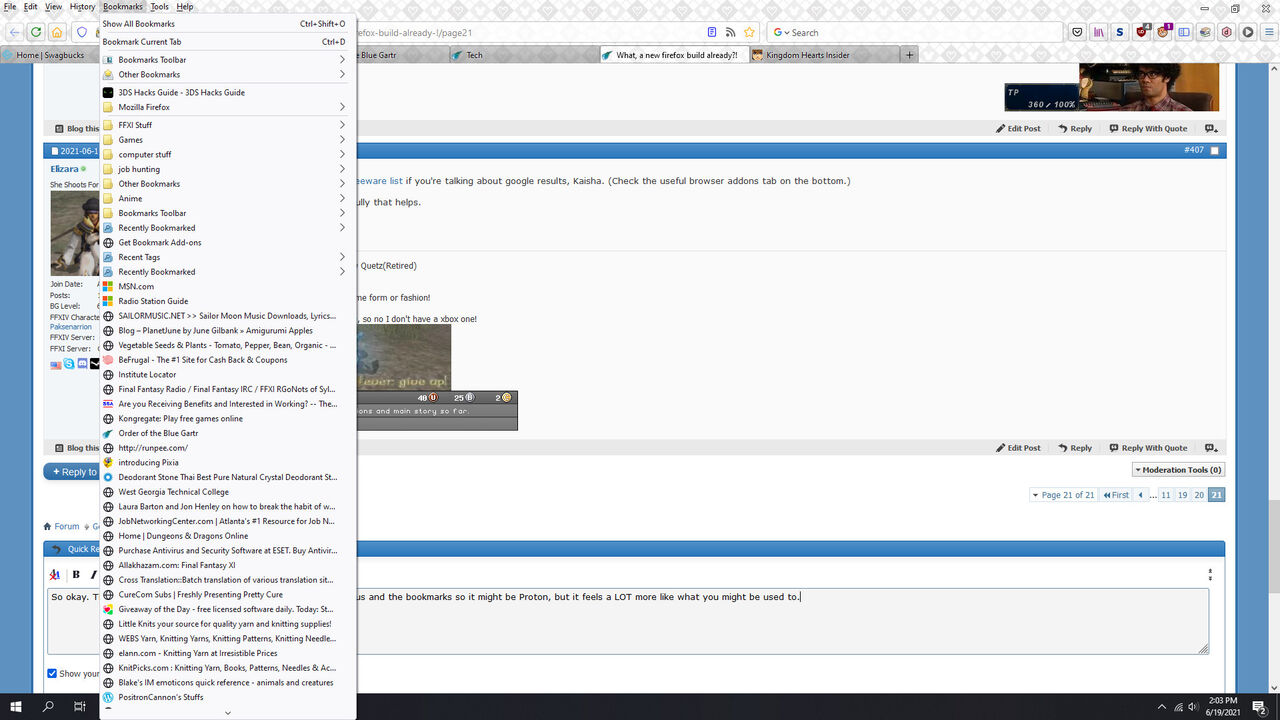1280x720 pixels.
Task: Go to the Firefox Home button
Action: tap(57, 32)
